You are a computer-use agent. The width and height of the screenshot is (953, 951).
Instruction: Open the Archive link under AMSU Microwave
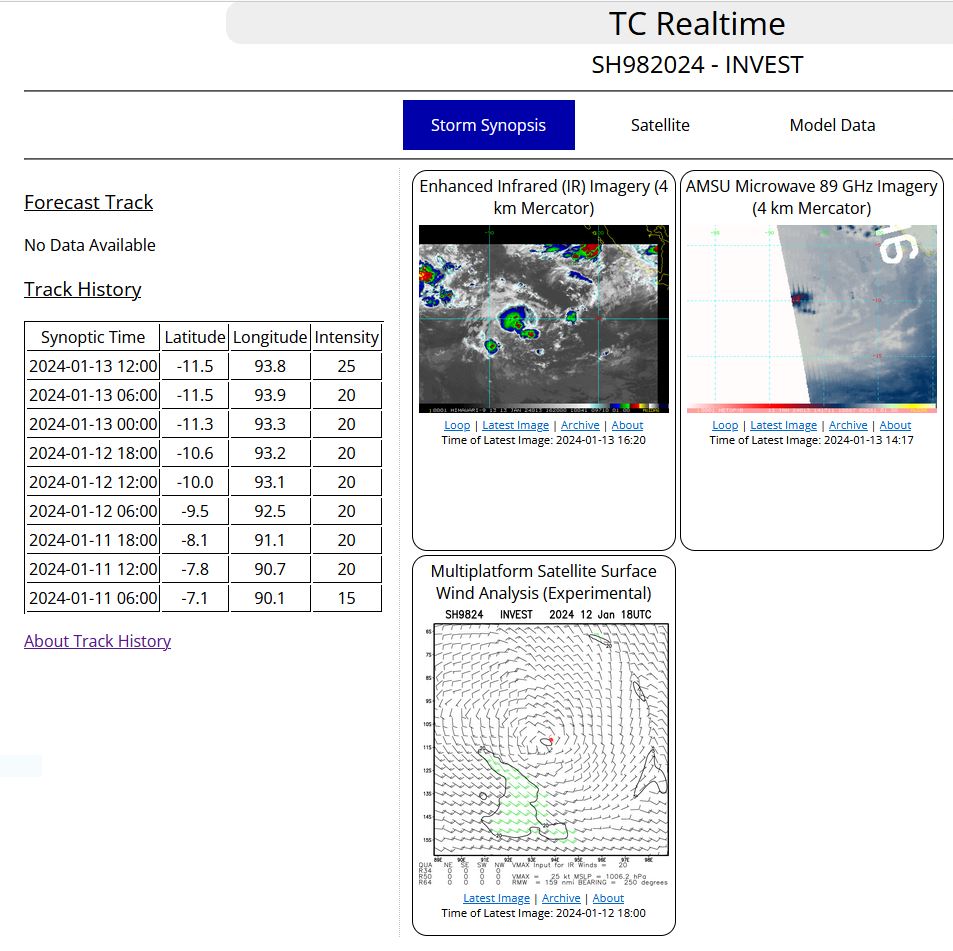point(848,425)
